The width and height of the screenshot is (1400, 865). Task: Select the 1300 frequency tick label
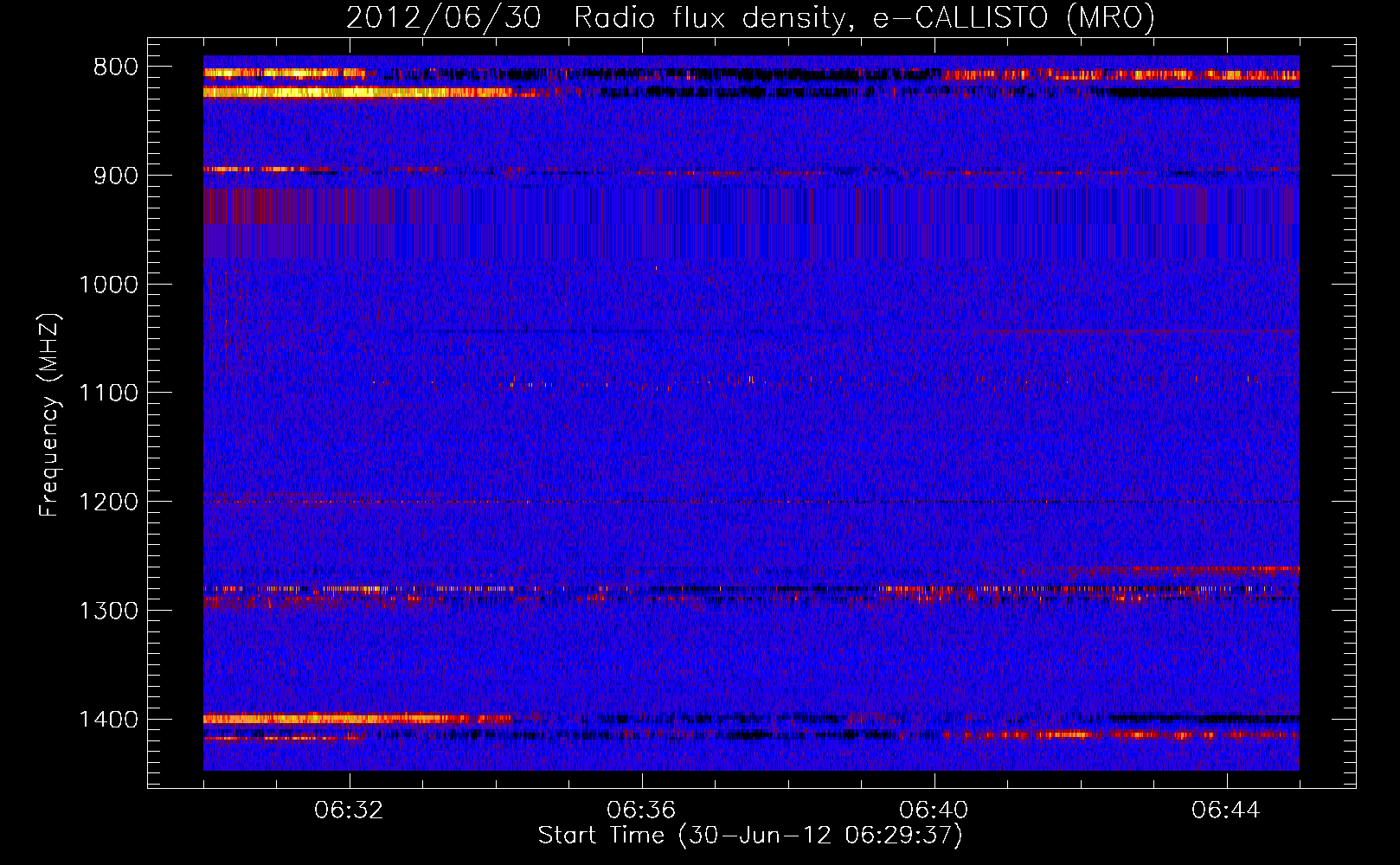pyautogui.click(x=108, y=611)
